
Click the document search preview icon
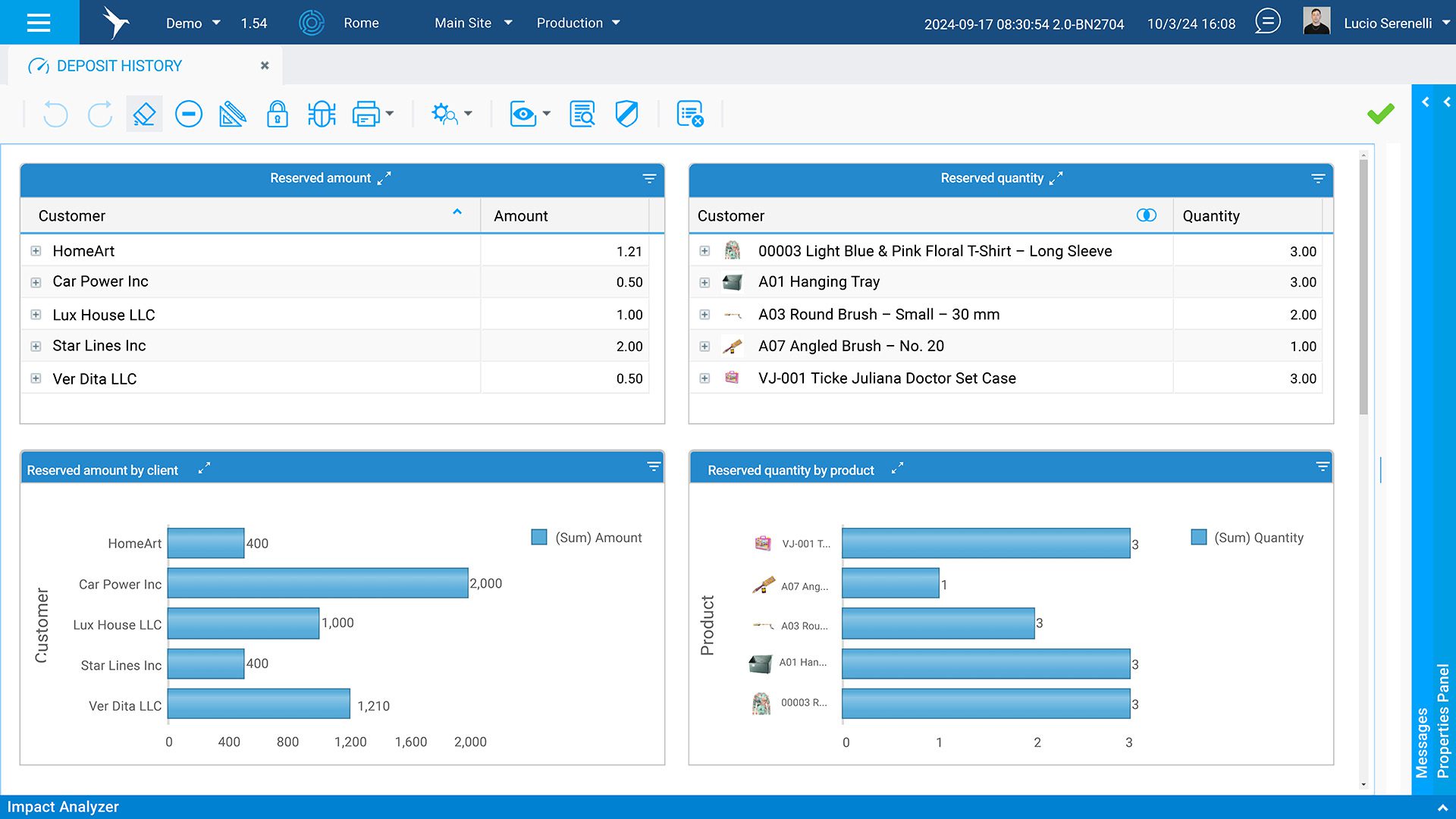click(x=582, y=115)
